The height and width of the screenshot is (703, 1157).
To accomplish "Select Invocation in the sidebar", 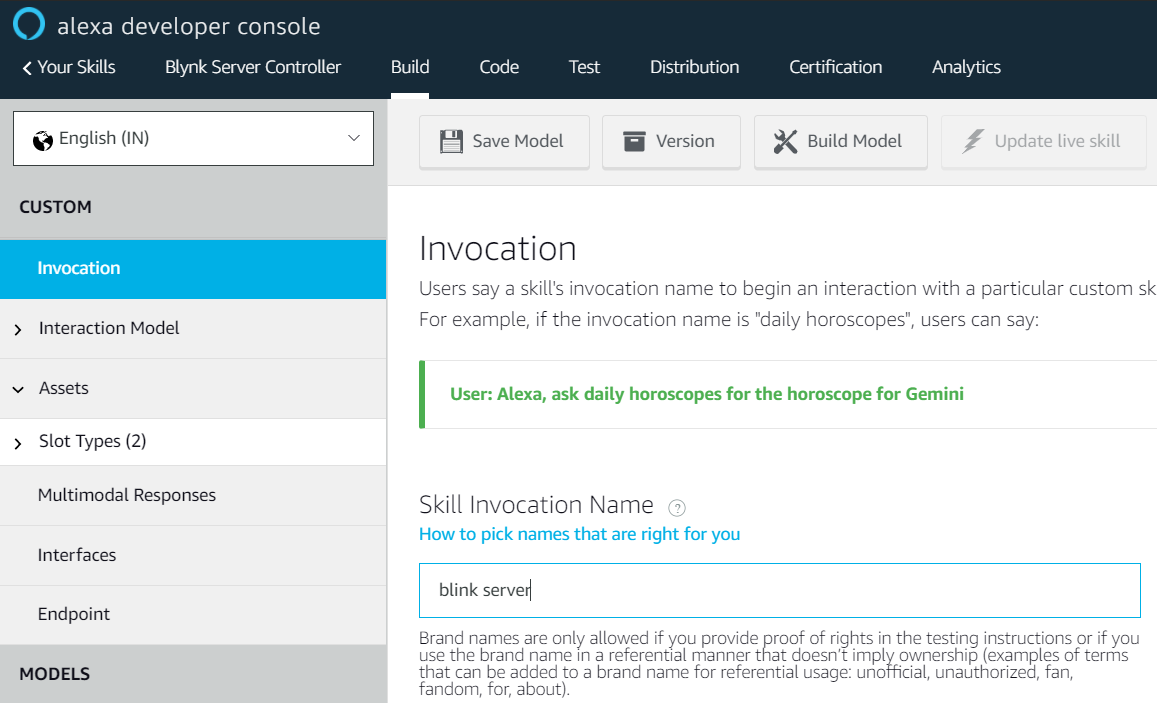I will click(x=193, y=269).
